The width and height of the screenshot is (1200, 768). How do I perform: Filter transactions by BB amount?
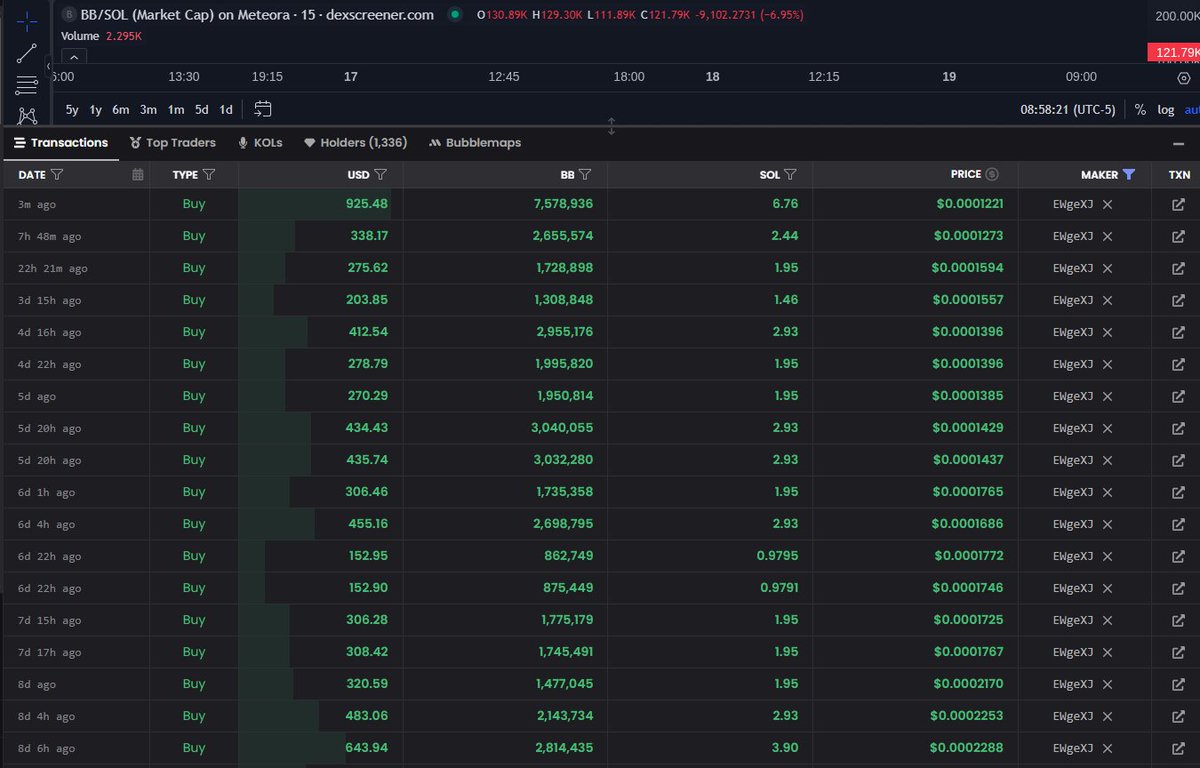[585, 174]
